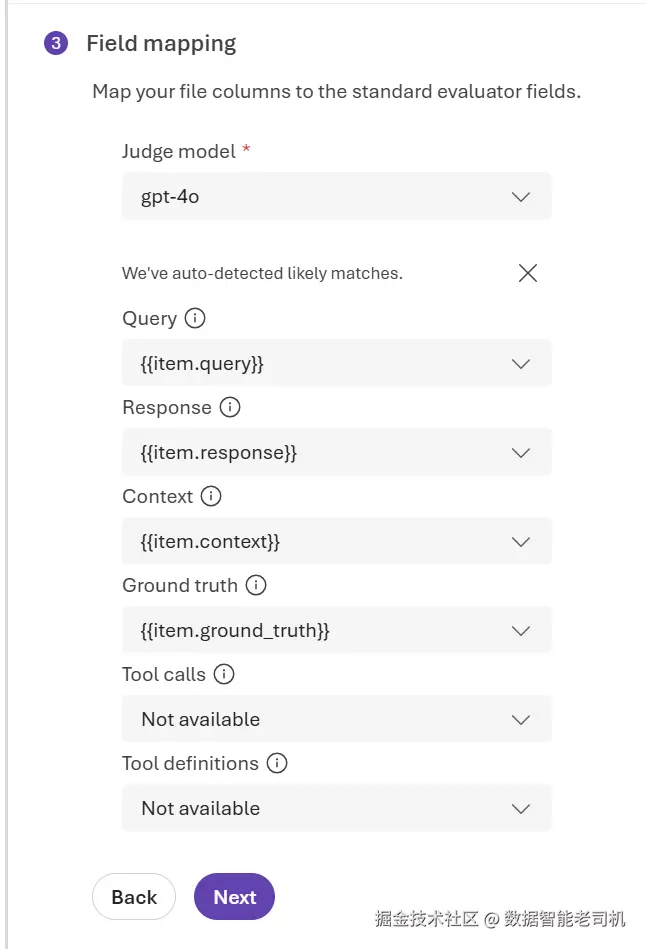Click the Context info icon
Screen dimensions: 646x949
(211, 496)
